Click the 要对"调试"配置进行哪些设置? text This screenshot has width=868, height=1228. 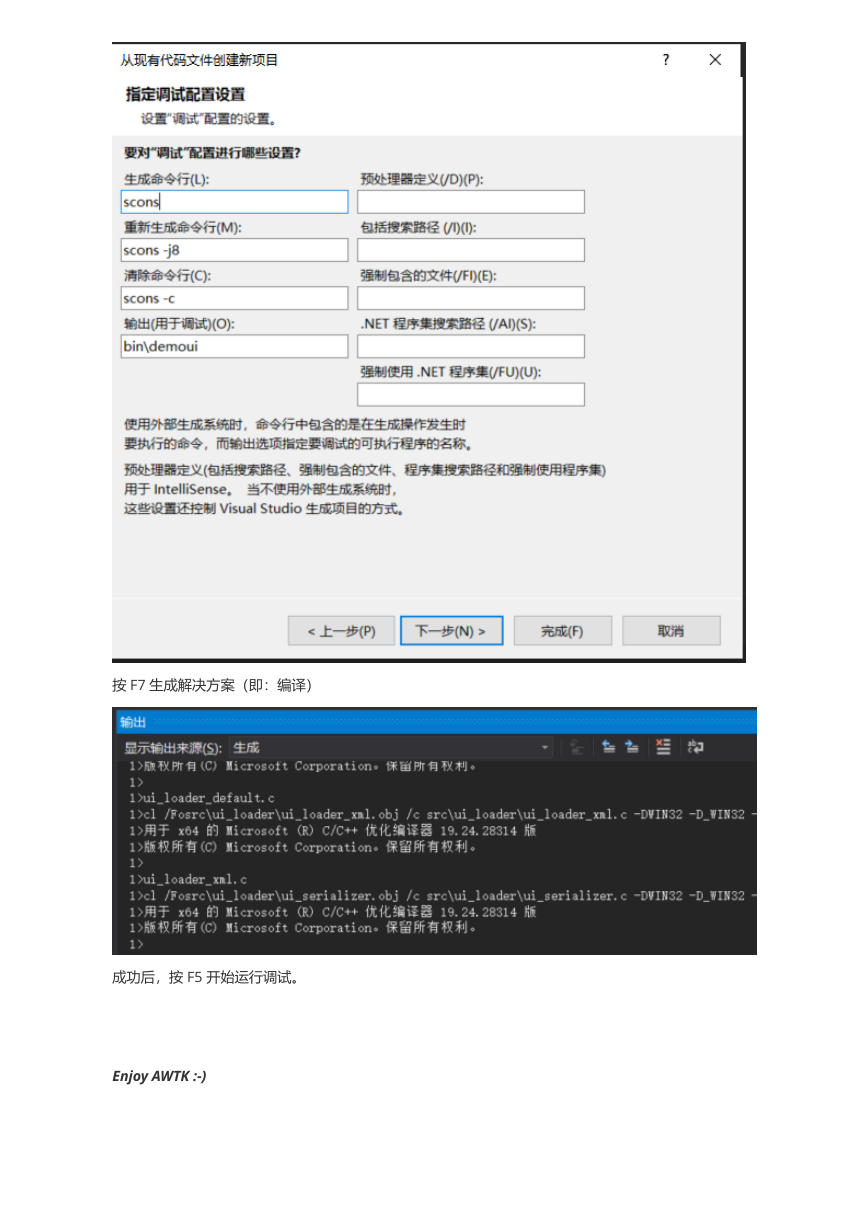[212, 153]
